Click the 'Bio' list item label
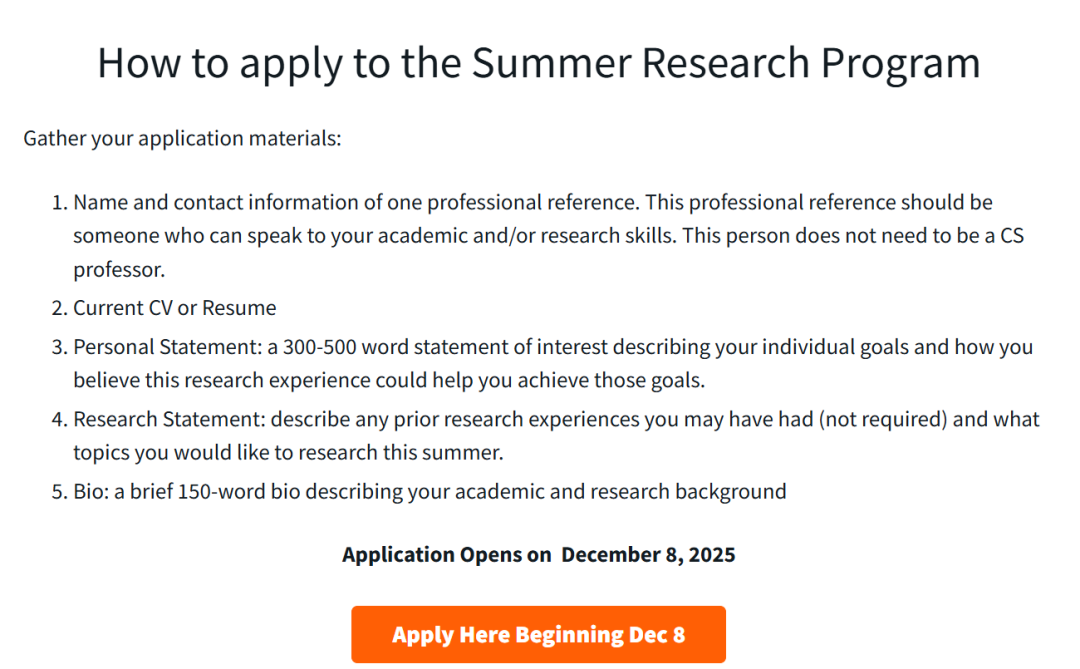Image resolution: width=1080 pixels, height=669 pixels. (x=91, y=492)
